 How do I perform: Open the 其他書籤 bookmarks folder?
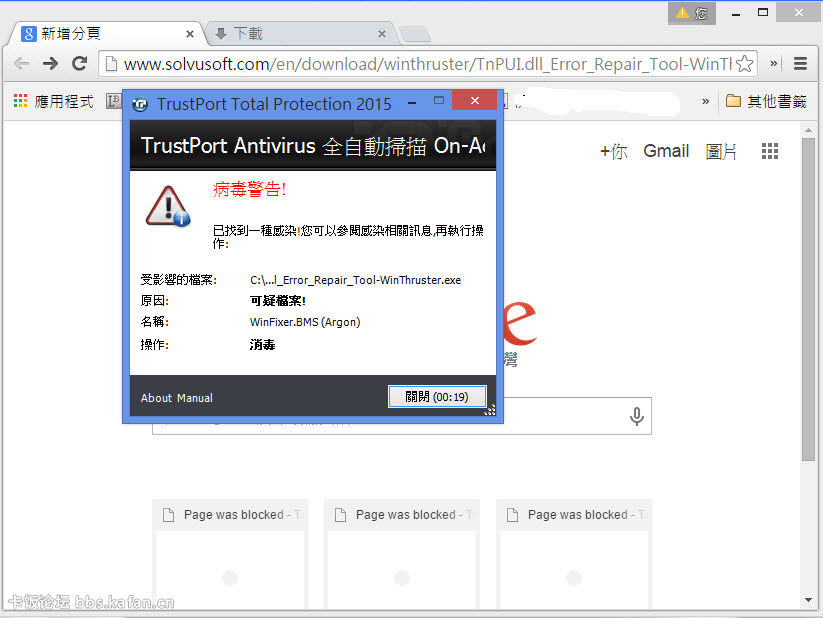(766, 101)
